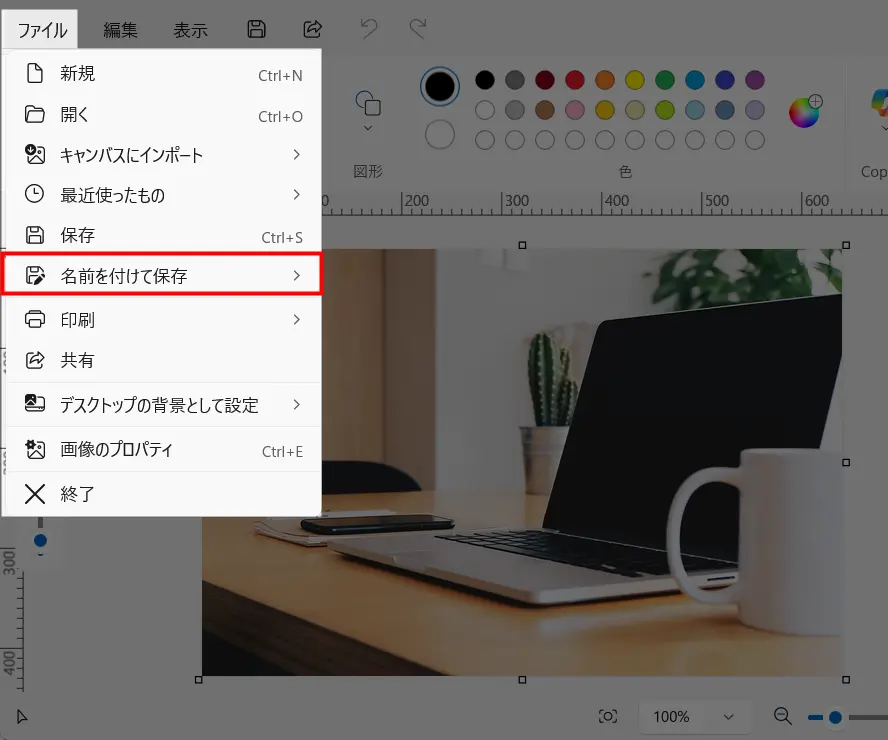Open the shapes tool icon

point(368,103)
